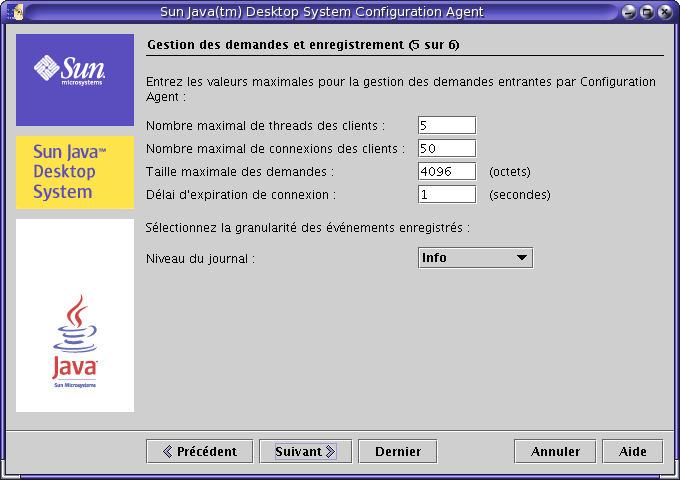
Task: Maximize the Configuration Agent window
Action: click(x=646, y=12)
